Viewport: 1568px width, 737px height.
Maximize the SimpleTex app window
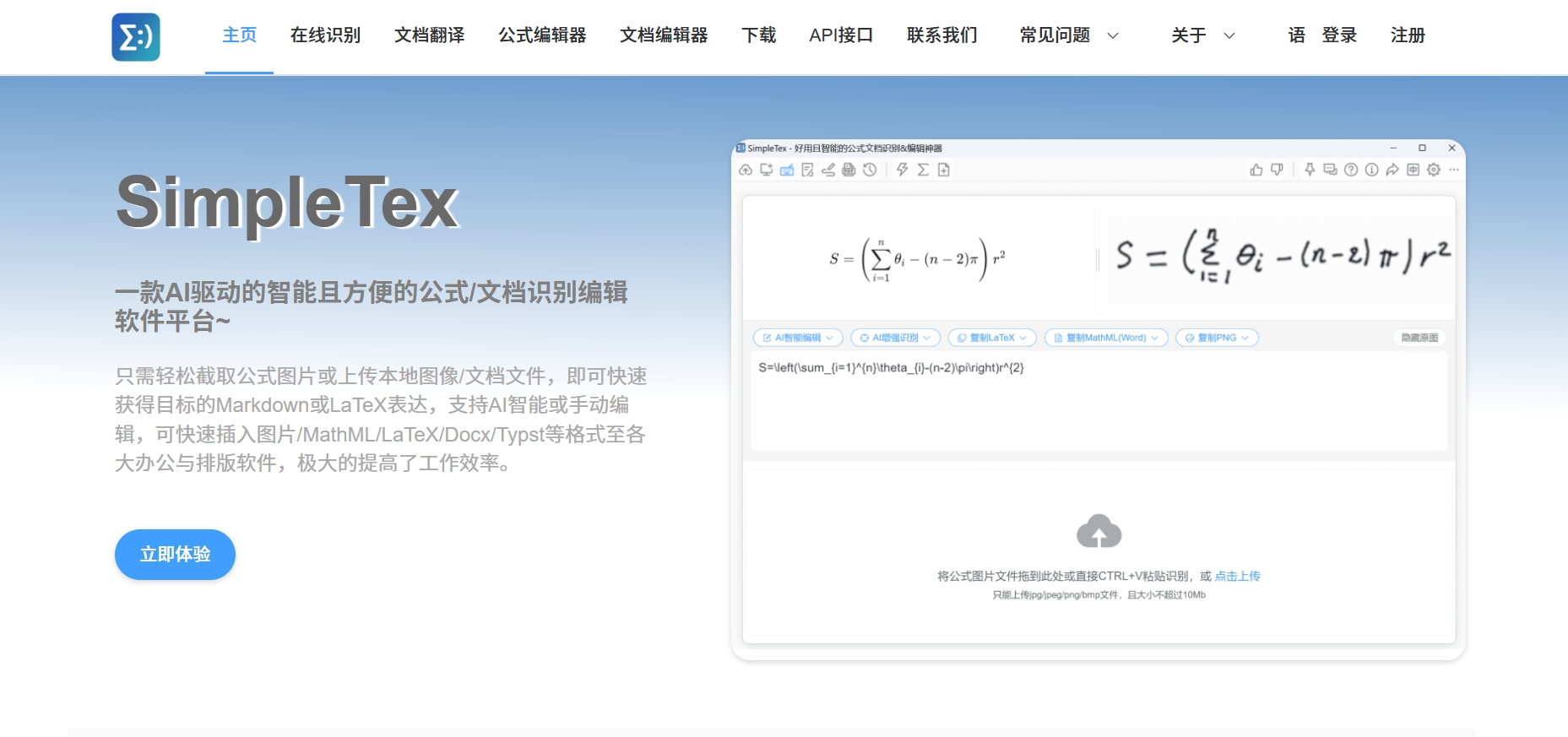pos(1422,148)
